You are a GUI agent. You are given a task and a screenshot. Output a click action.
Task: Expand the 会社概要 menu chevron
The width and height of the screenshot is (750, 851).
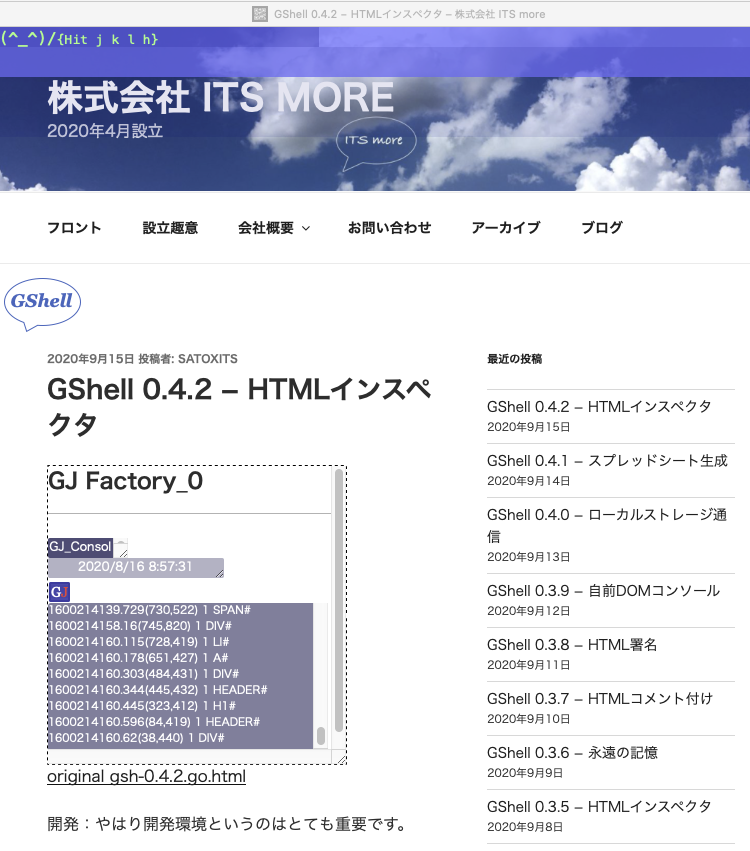point(306,229)
